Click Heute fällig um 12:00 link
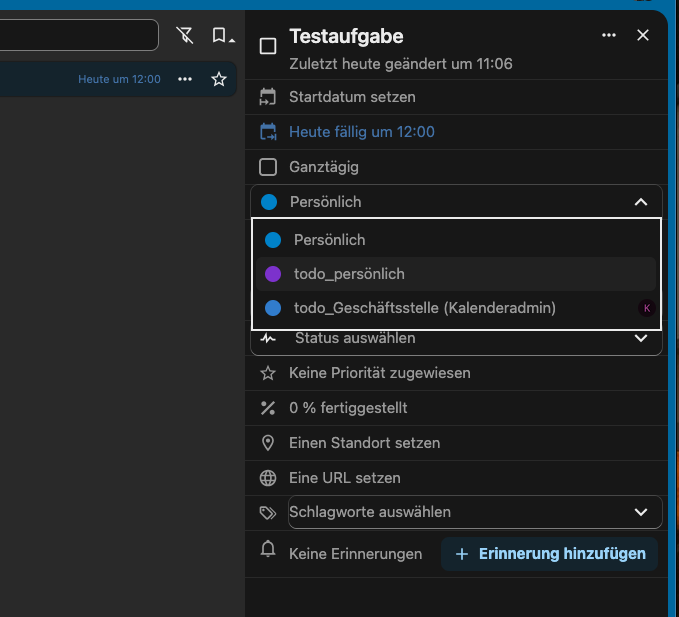The width and height of the screenshot is (679, 617). [x=361, y=132]
